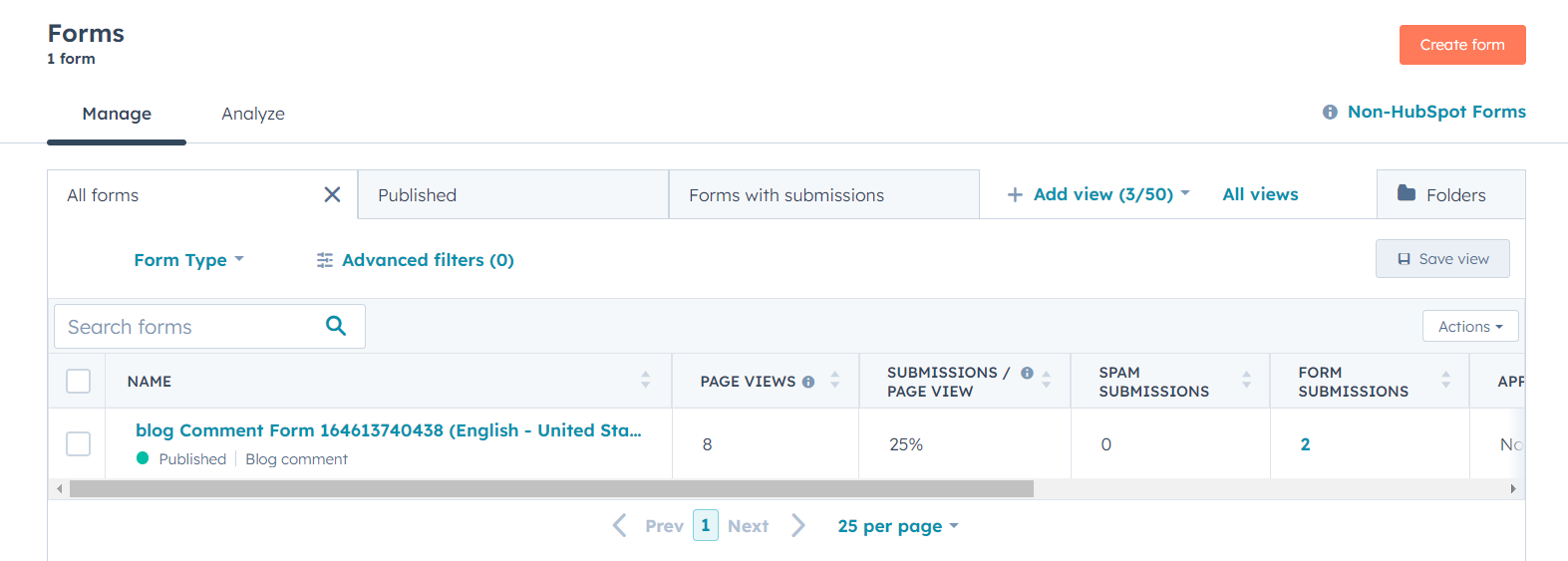
Task: Expand the Form Type filter dropdown
Action: [188, 260]
